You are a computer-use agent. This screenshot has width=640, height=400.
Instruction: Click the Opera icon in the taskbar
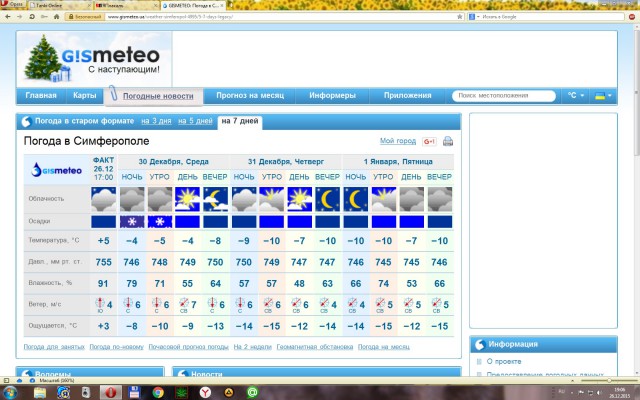(x=112, y=392)
